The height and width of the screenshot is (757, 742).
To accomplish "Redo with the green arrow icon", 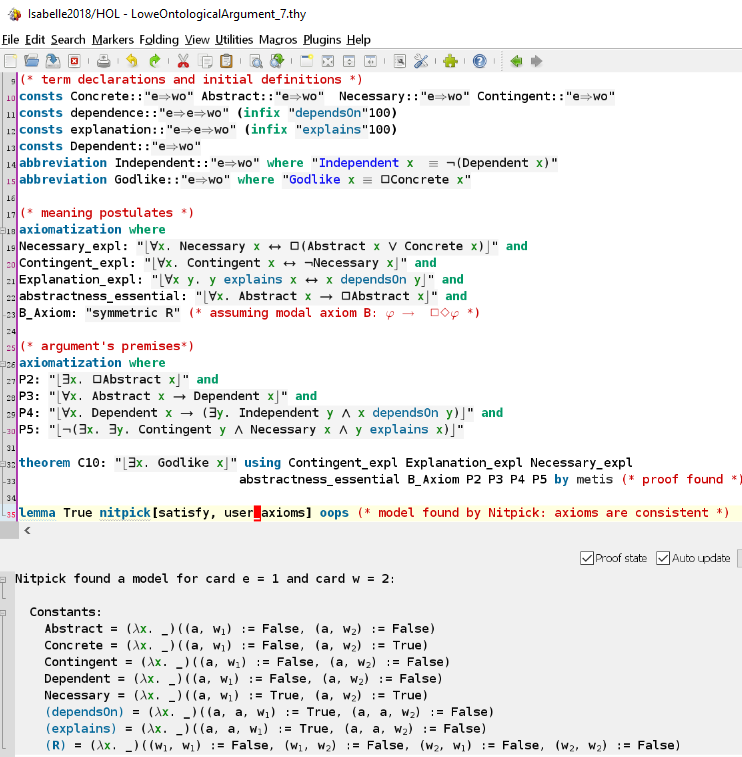I will pos(154,61).
